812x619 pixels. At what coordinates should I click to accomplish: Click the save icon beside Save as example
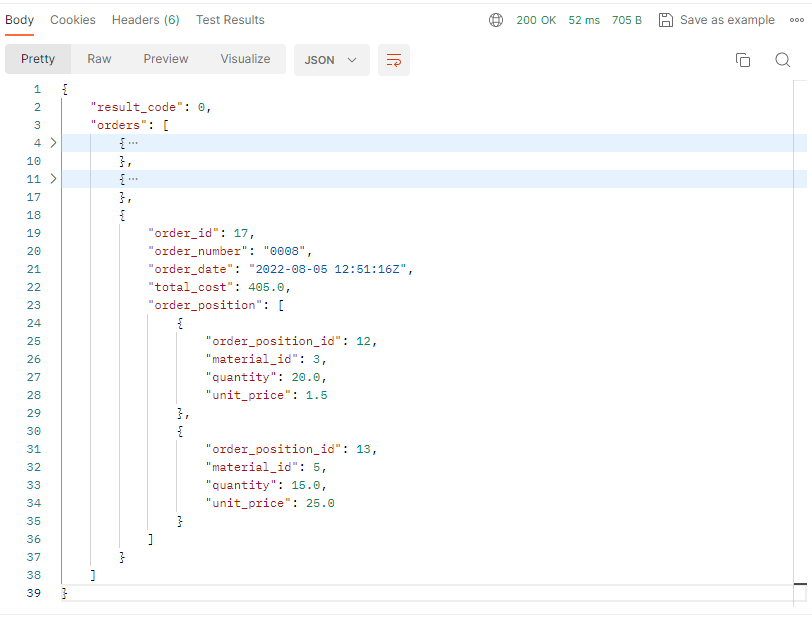tap(666, 20)
